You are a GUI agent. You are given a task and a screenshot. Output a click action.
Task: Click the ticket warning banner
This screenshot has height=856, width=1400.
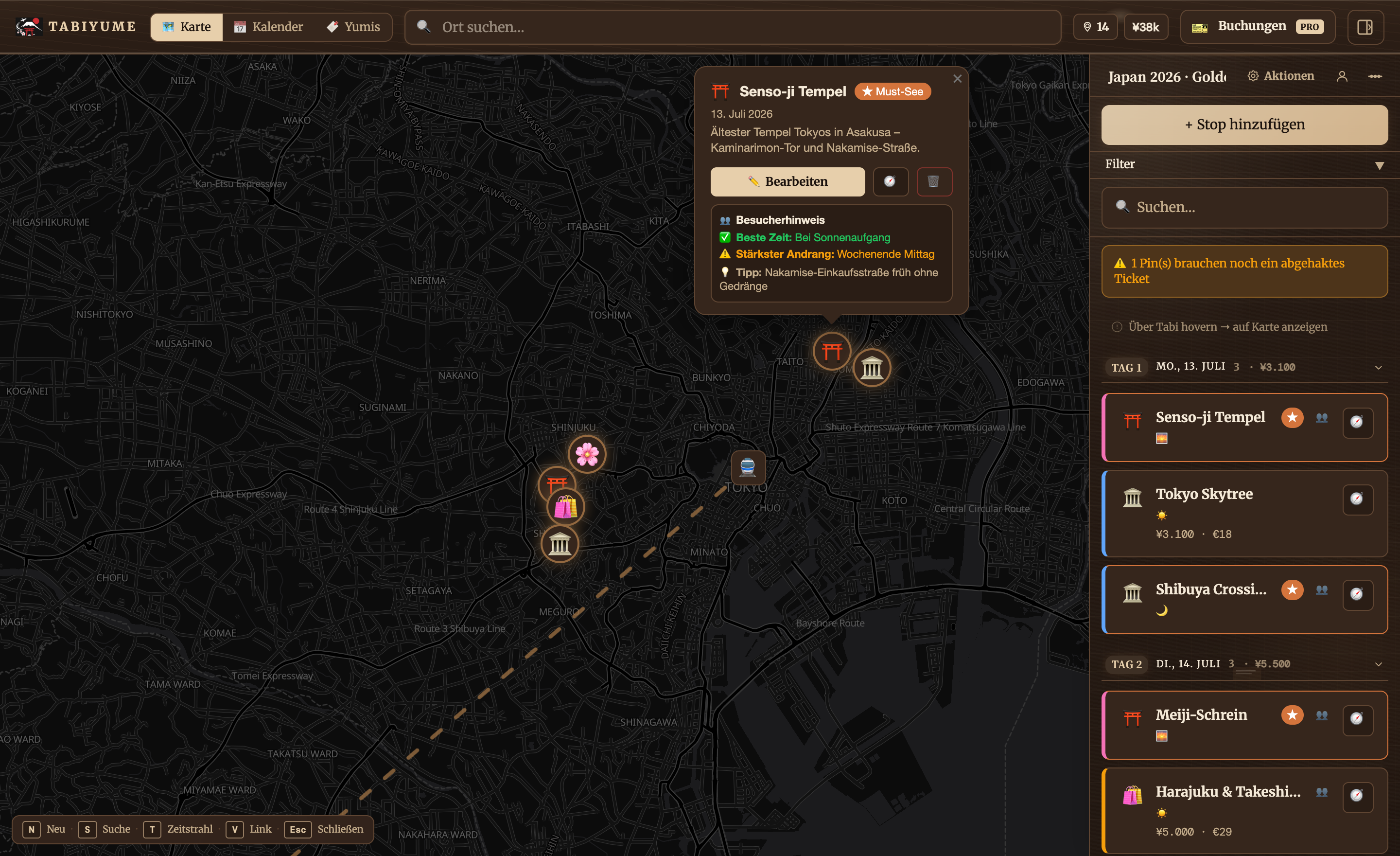[1244, 271]
